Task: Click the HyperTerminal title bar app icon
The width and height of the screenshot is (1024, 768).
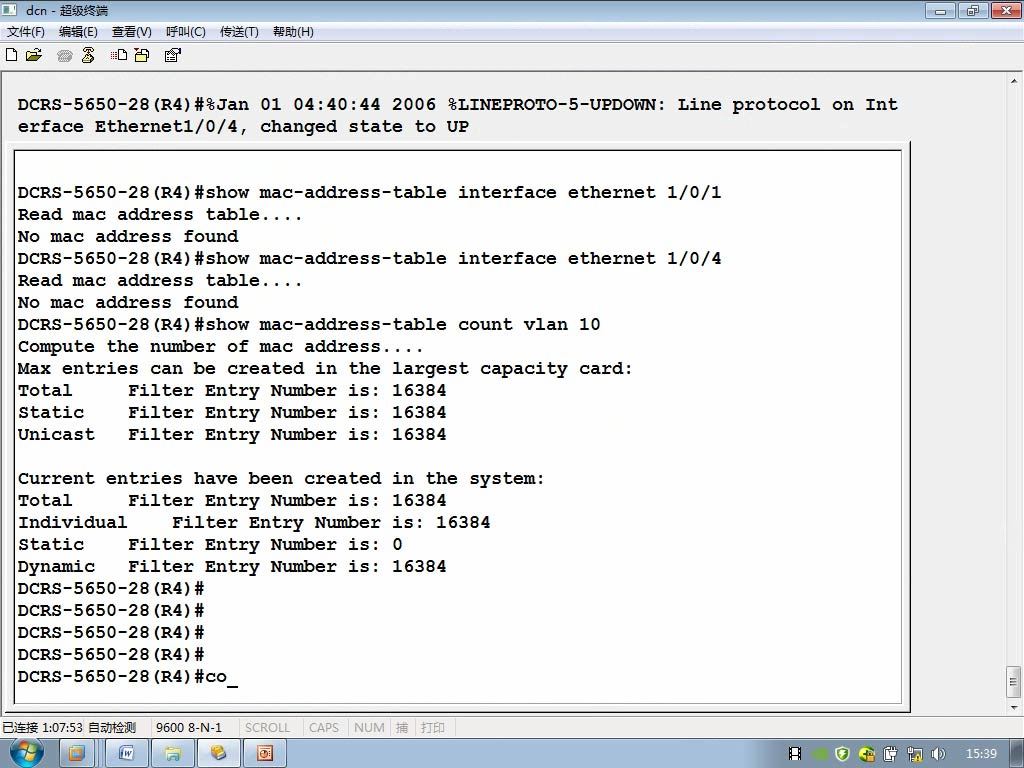Action: pos(10,10)
